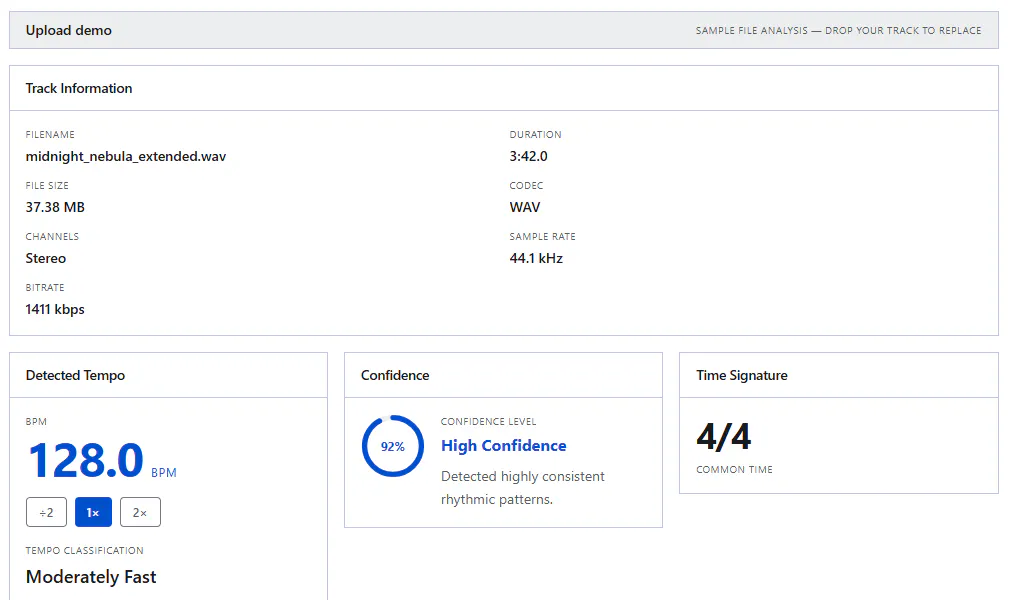This screenshot has width=1012, height=600.
Task: Click the bitrate value 1411 kbps
Action: (x=55, y=309)
